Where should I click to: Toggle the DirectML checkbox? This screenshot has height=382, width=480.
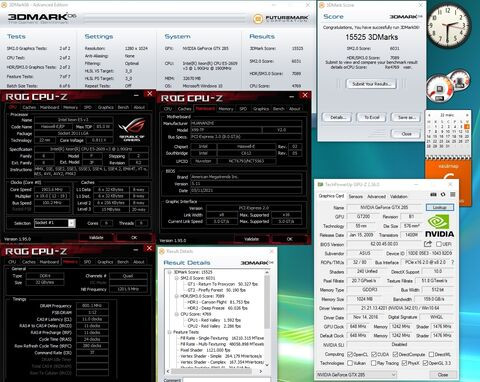click(x=431, y=354)
